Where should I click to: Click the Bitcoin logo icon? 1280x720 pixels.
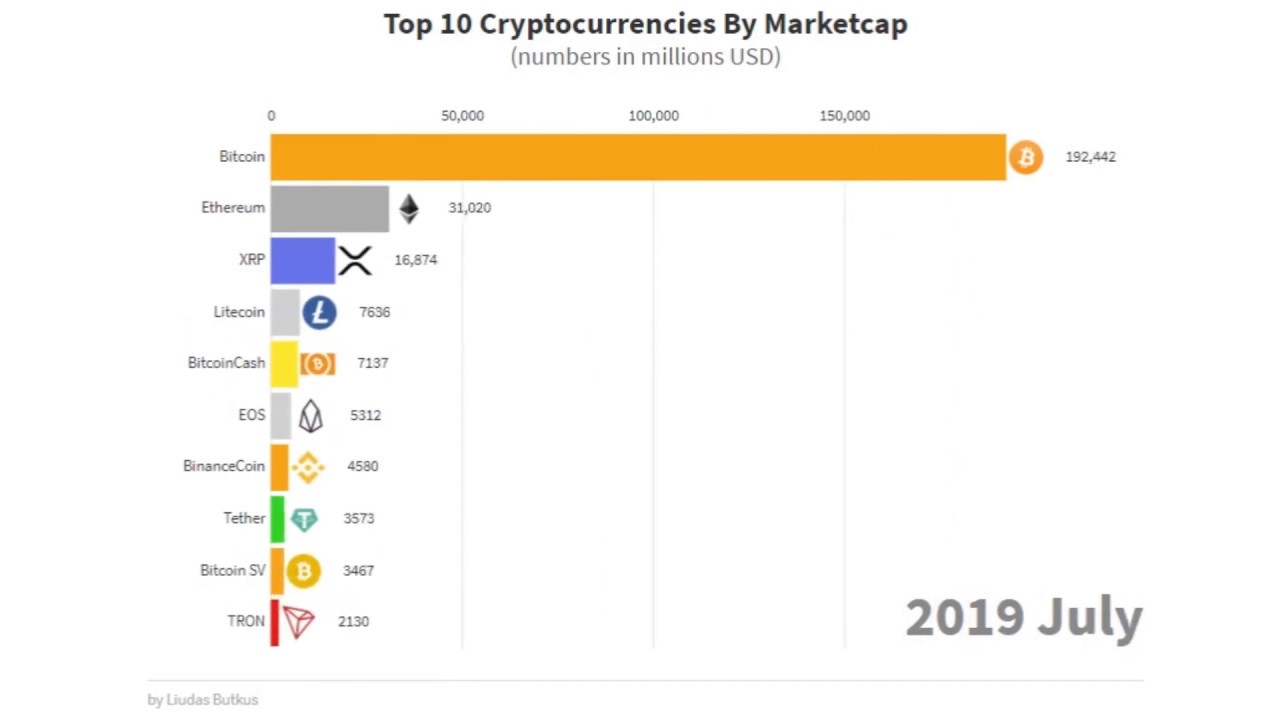point(1025,157)
